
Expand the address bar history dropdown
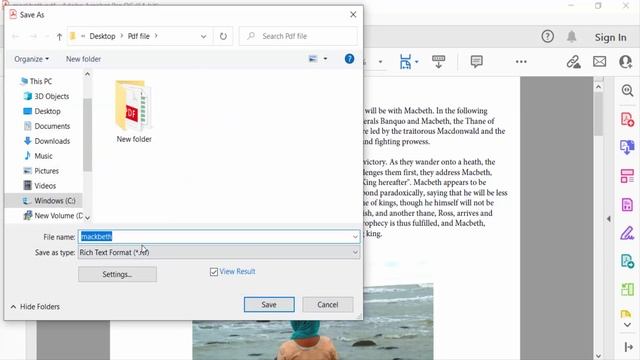tap(203, 36)
